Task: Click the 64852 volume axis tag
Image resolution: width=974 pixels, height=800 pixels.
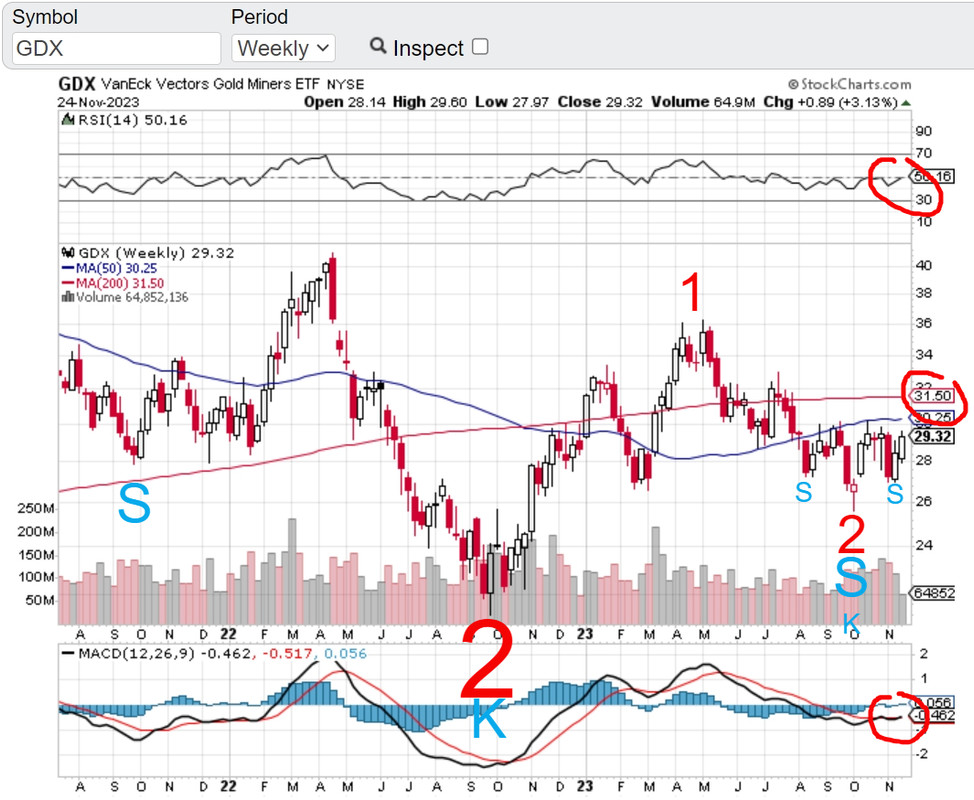Action: [x=932, y=593]
